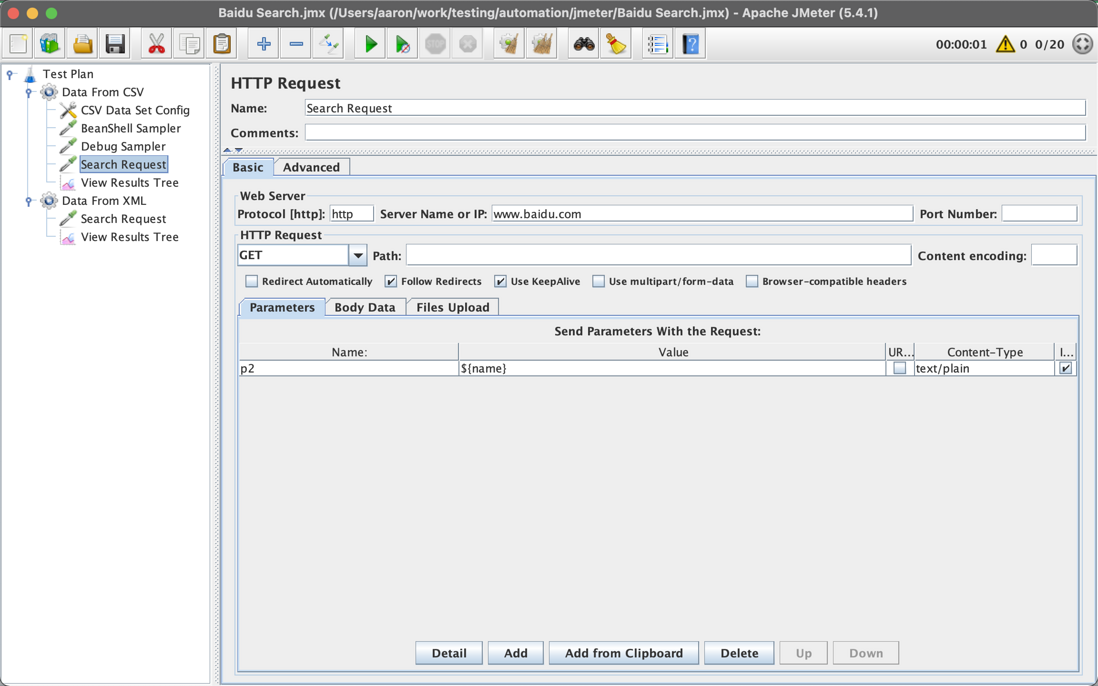Expand all nodes with plus icon
The width and height of the screenshot is (1098, 686).
coord(263,44)
